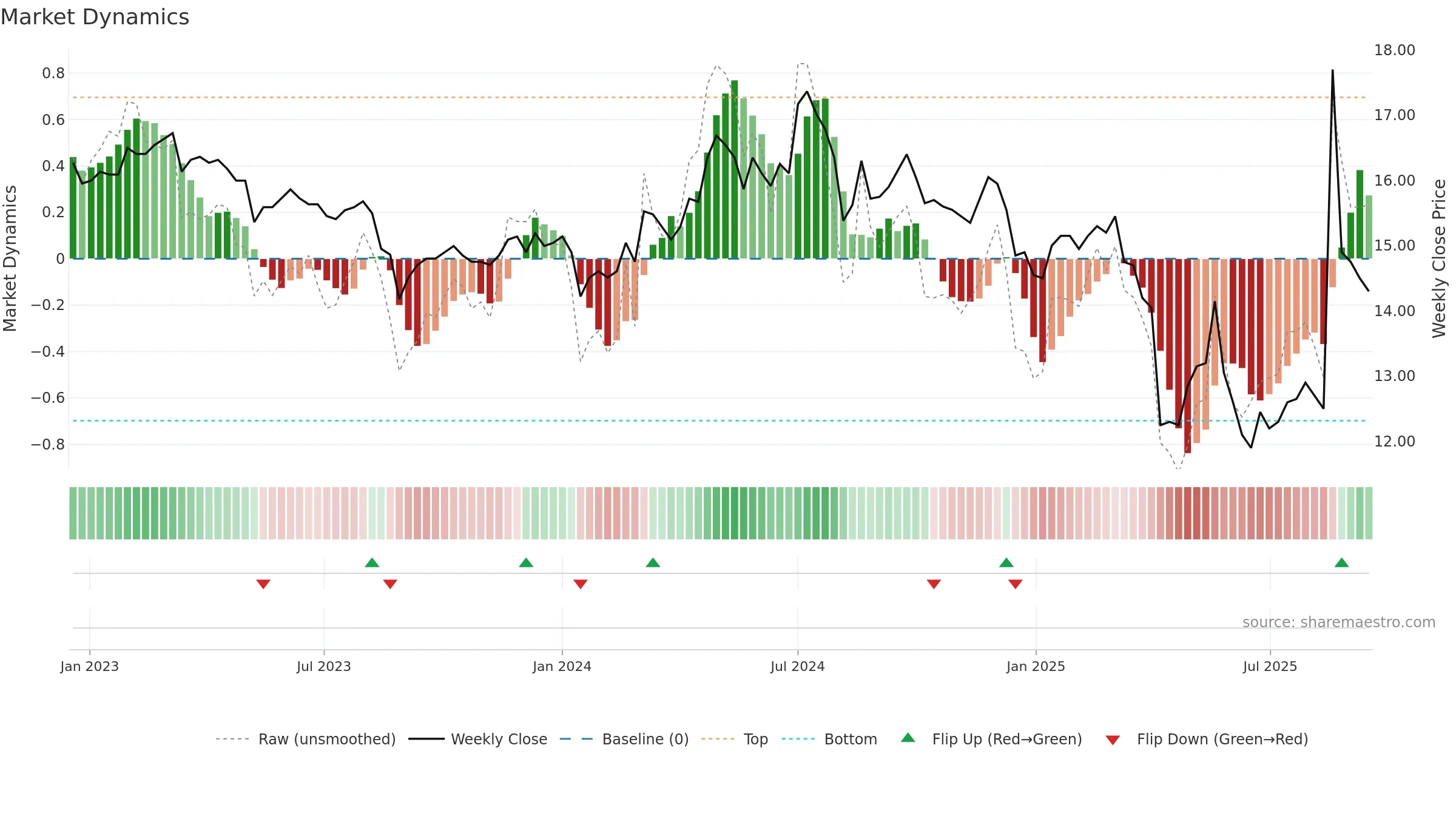
Task: Select the flip-down marker in late 2024
Action: pyautogui.click(x=934, y=584)
